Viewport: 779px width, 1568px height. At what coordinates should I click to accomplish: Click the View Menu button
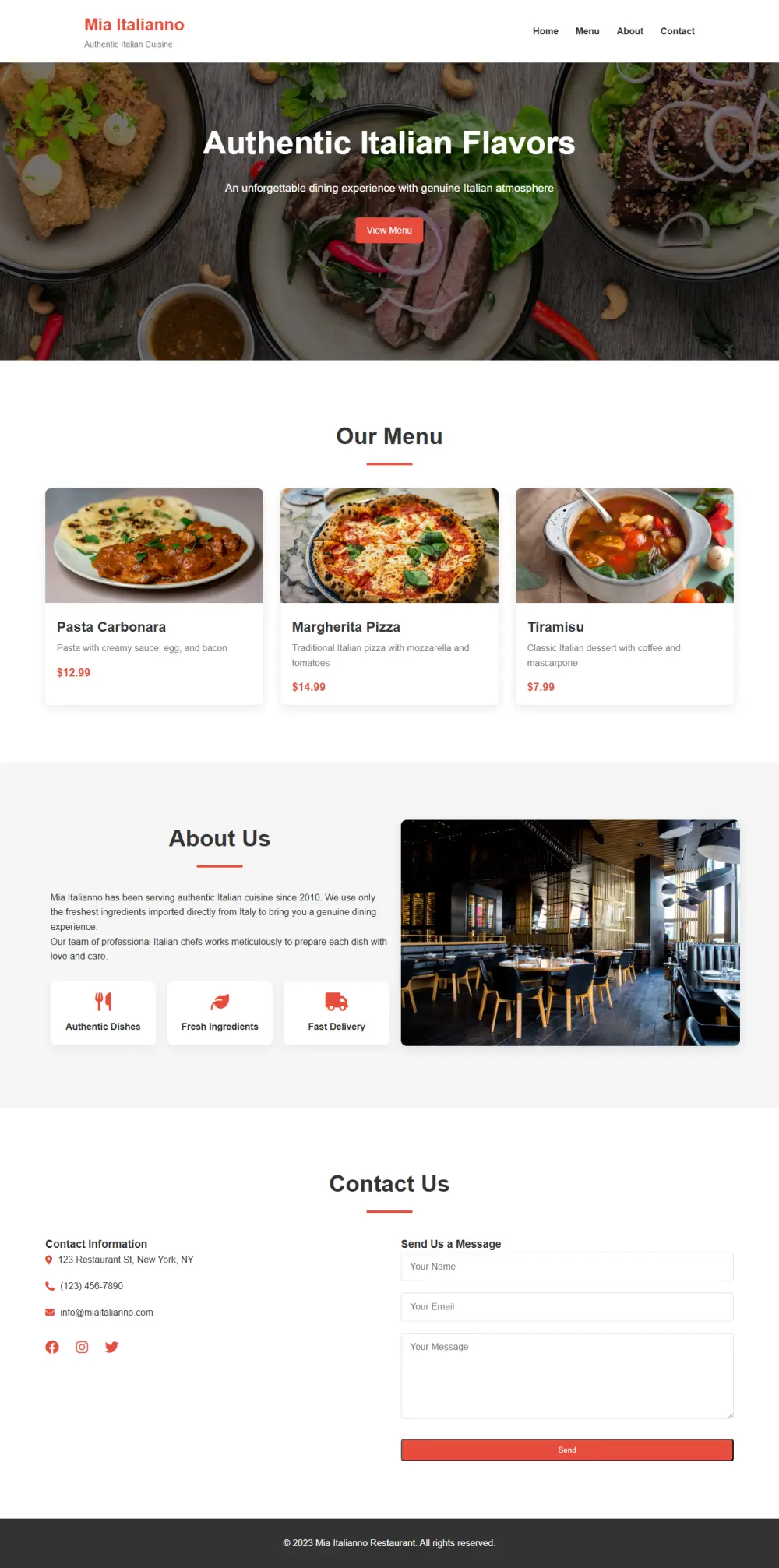pyautogui.click(x=389, y=231)
